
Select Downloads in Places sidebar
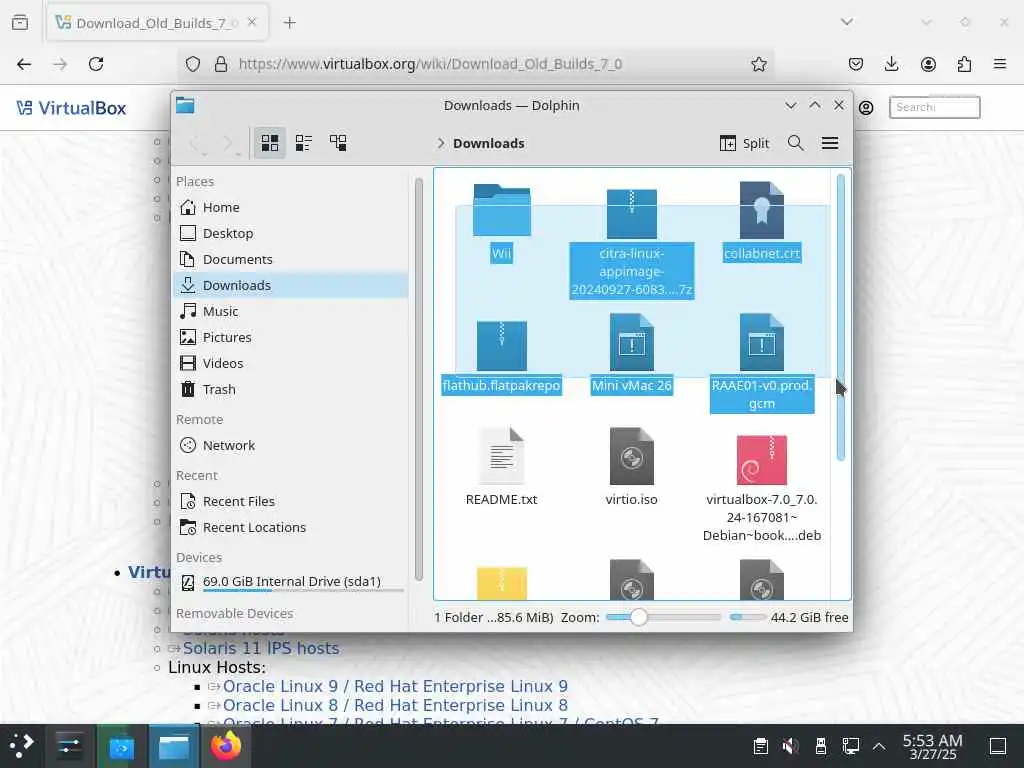tap(291, 285)
